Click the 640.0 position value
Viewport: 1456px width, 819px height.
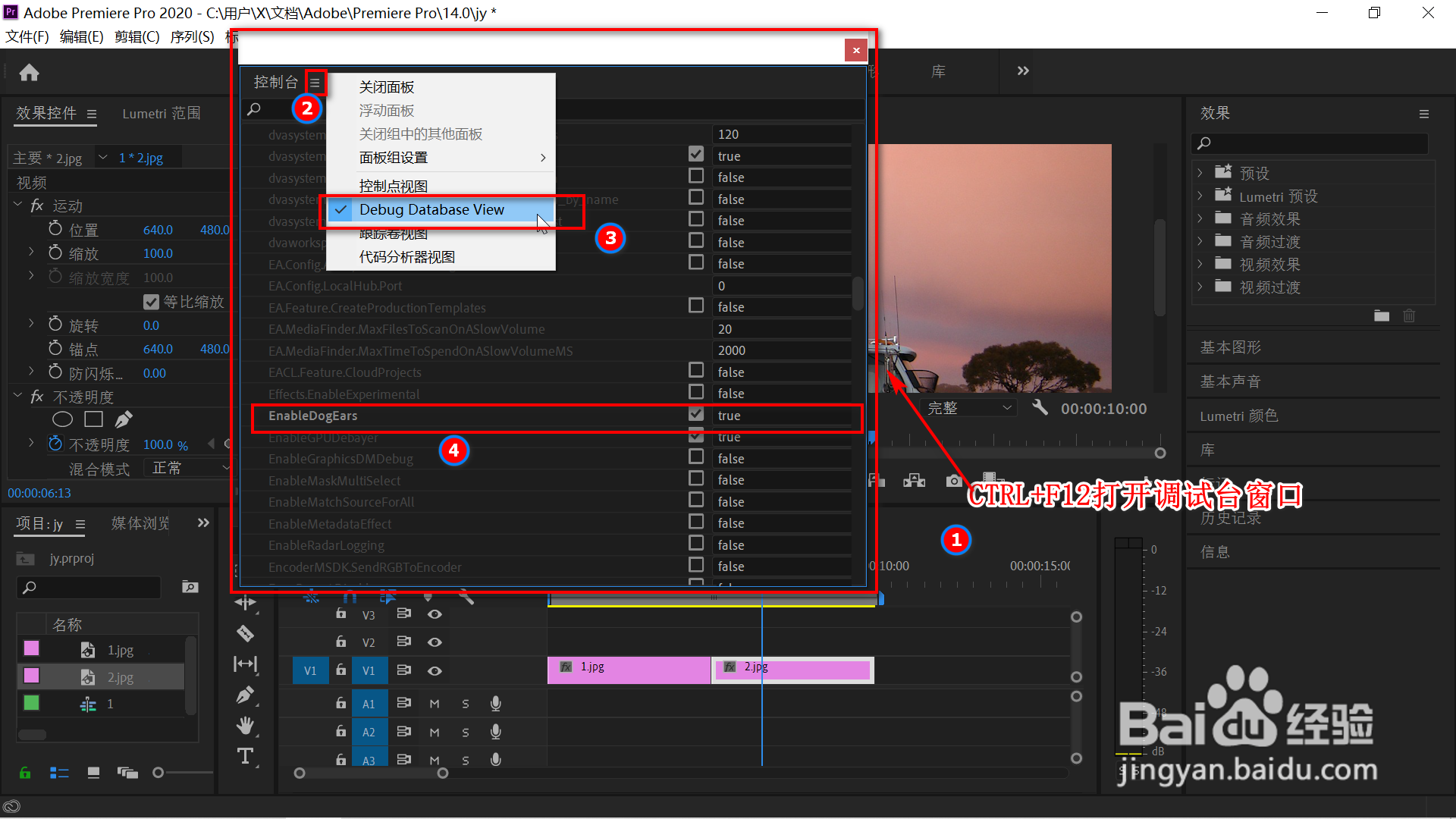pos(158,230)
